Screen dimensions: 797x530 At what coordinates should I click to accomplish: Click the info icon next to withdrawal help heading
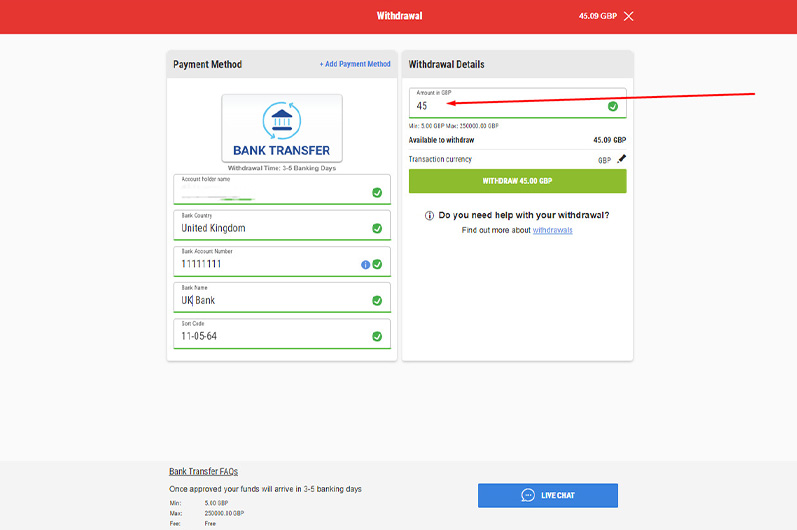430,215
